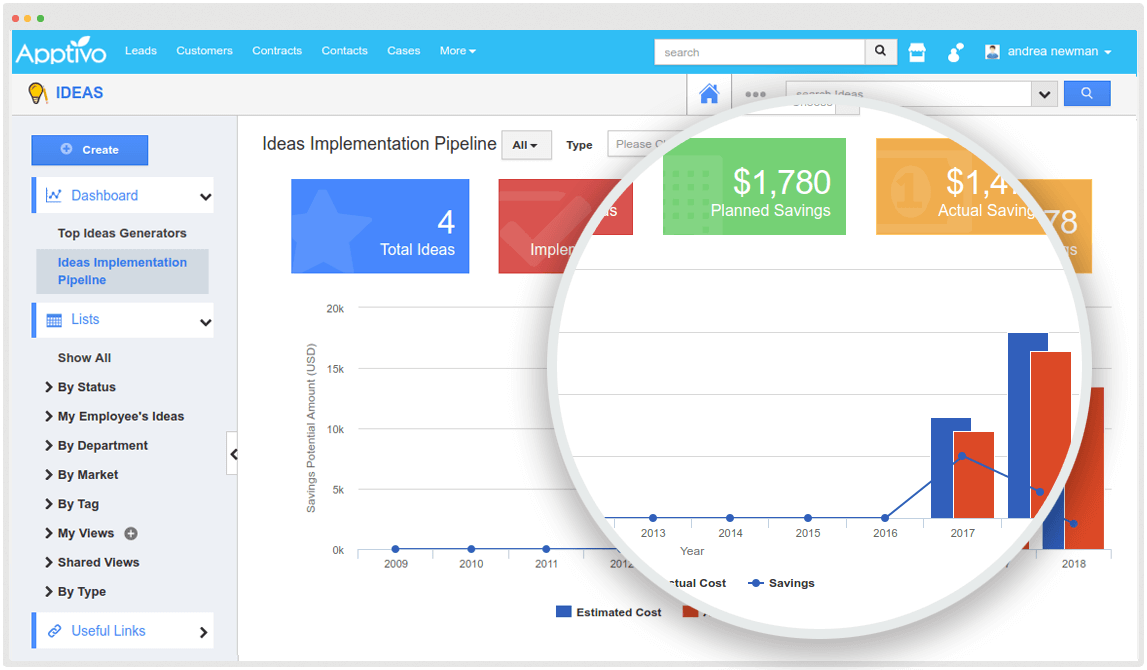Open the More menu in the navigation bar
The image size is (1147, 670).
point(457,51)
